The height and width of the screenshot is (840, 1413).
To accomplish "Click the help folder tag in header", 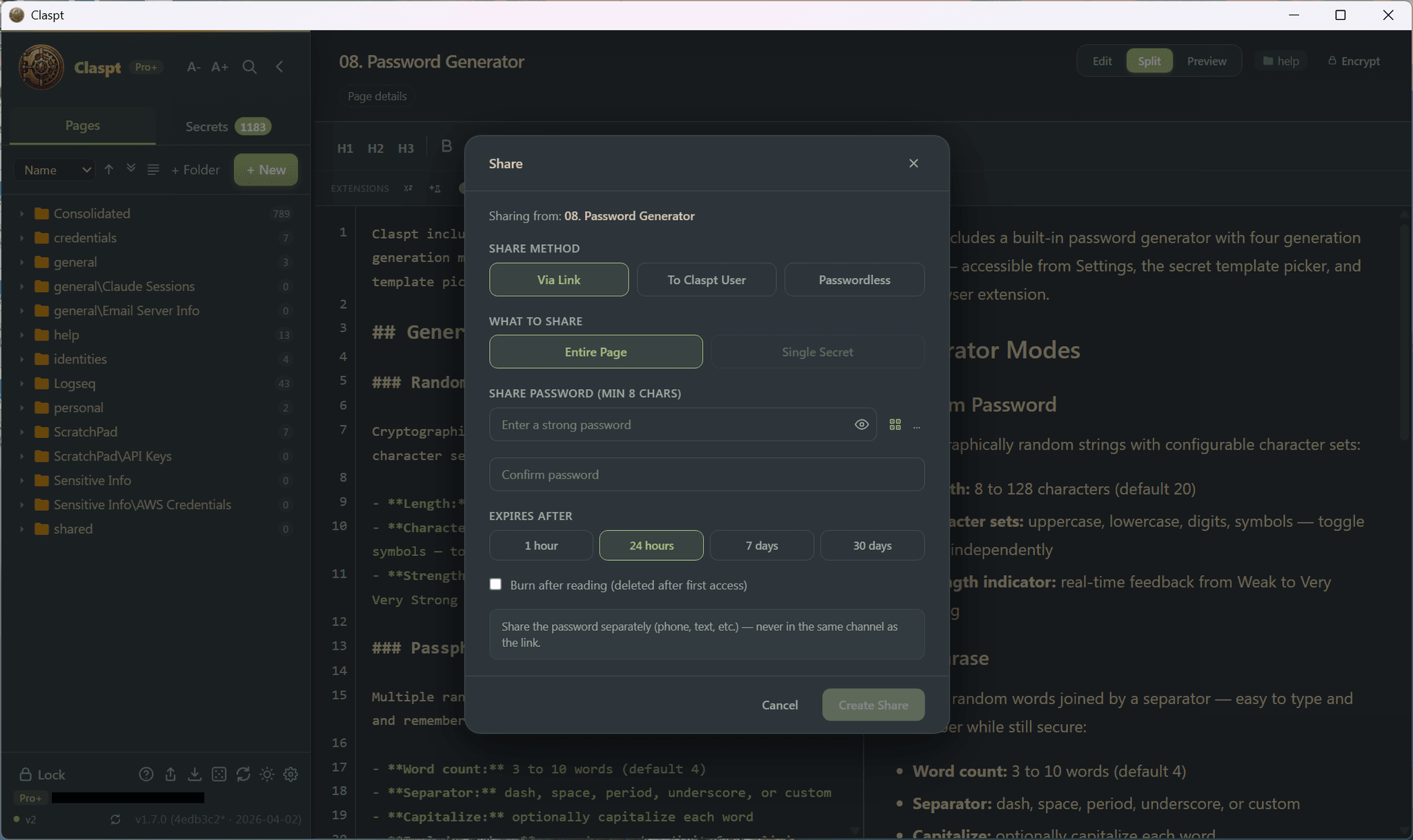I will (x=1281, y=61).
